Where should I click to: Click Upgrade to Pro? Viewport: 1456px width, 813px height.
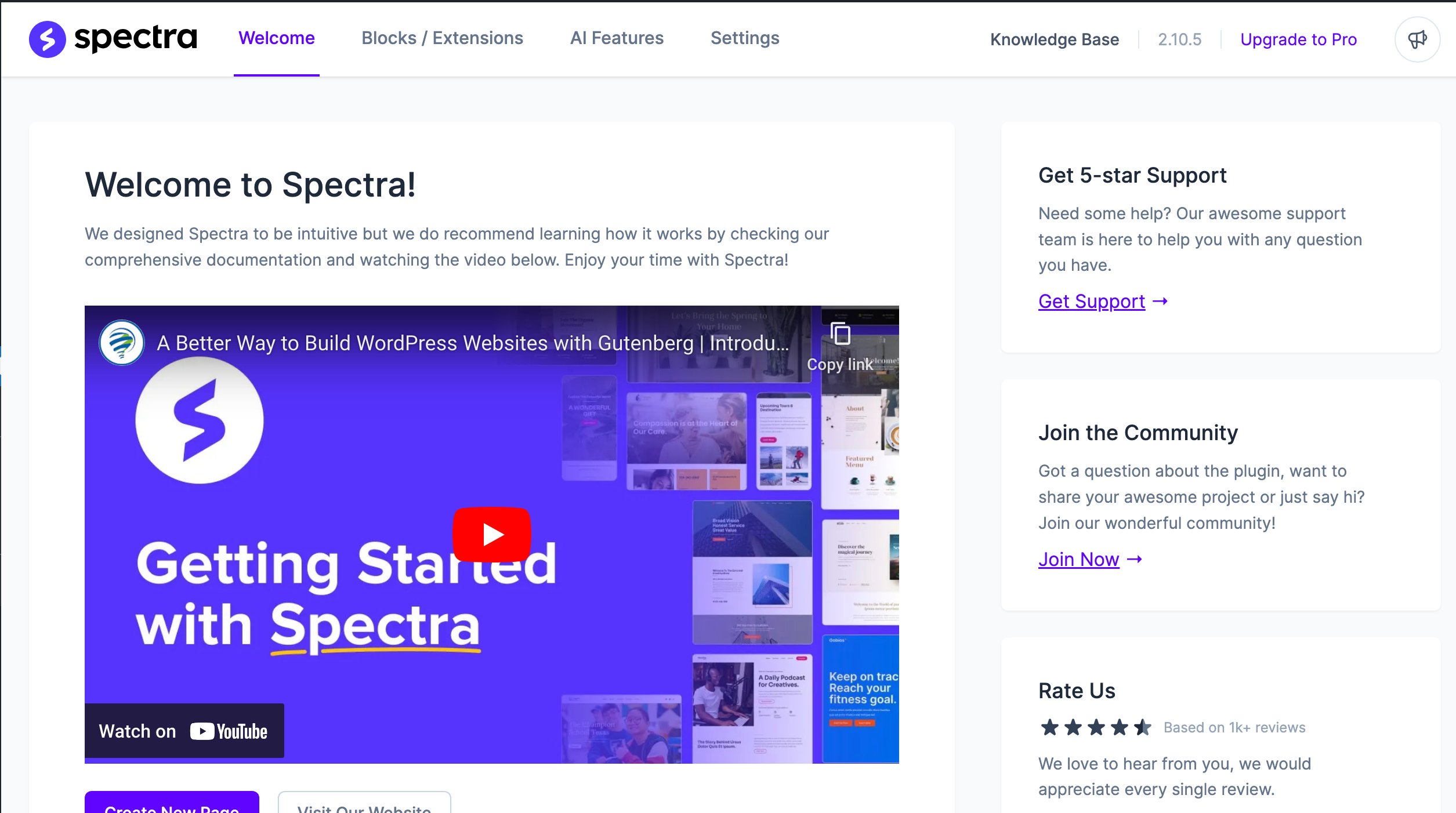click(1298, 39)
